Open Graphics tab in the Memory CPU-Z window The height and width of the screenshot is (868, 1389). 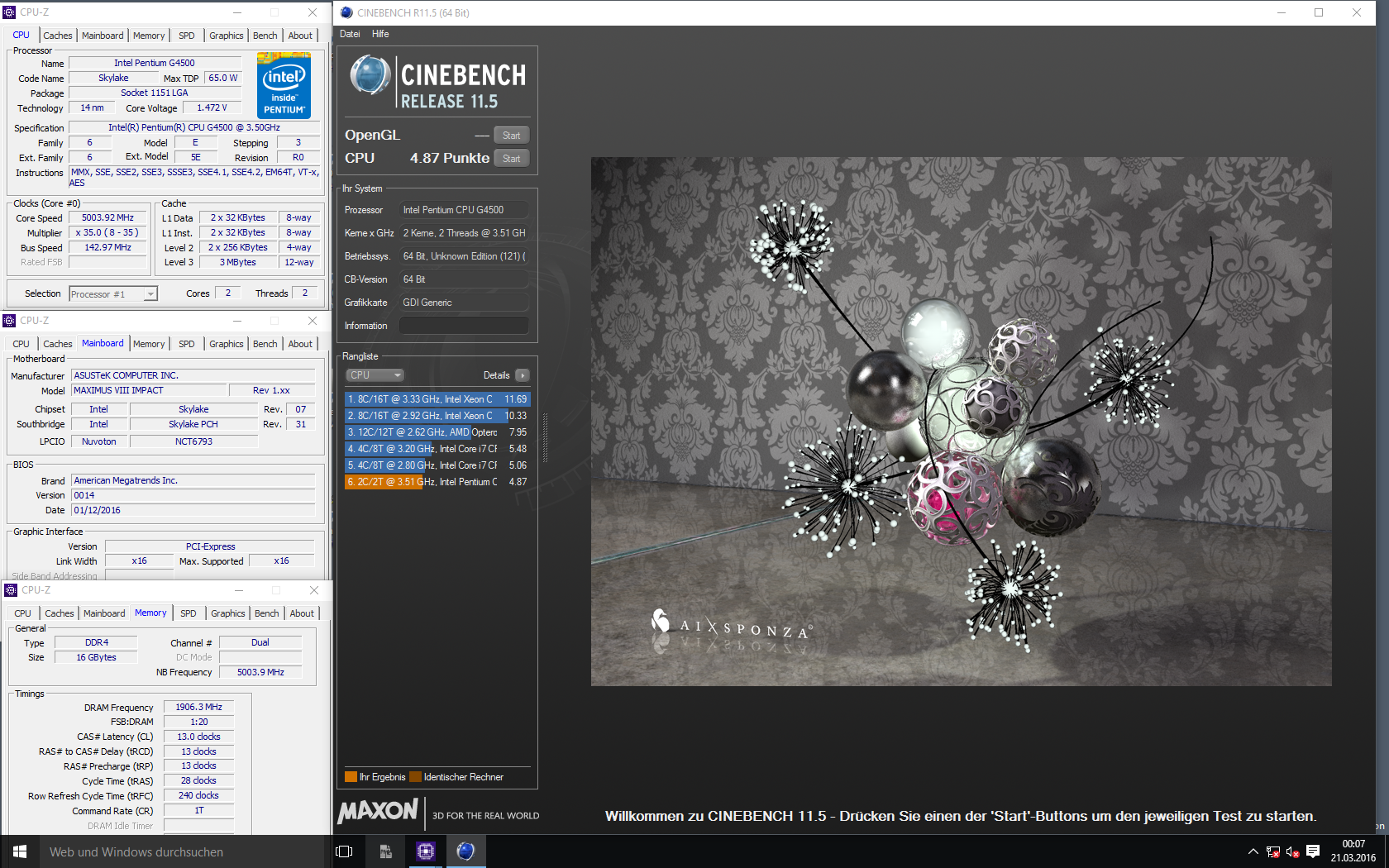pyautogui.click(x=227, y=613)
